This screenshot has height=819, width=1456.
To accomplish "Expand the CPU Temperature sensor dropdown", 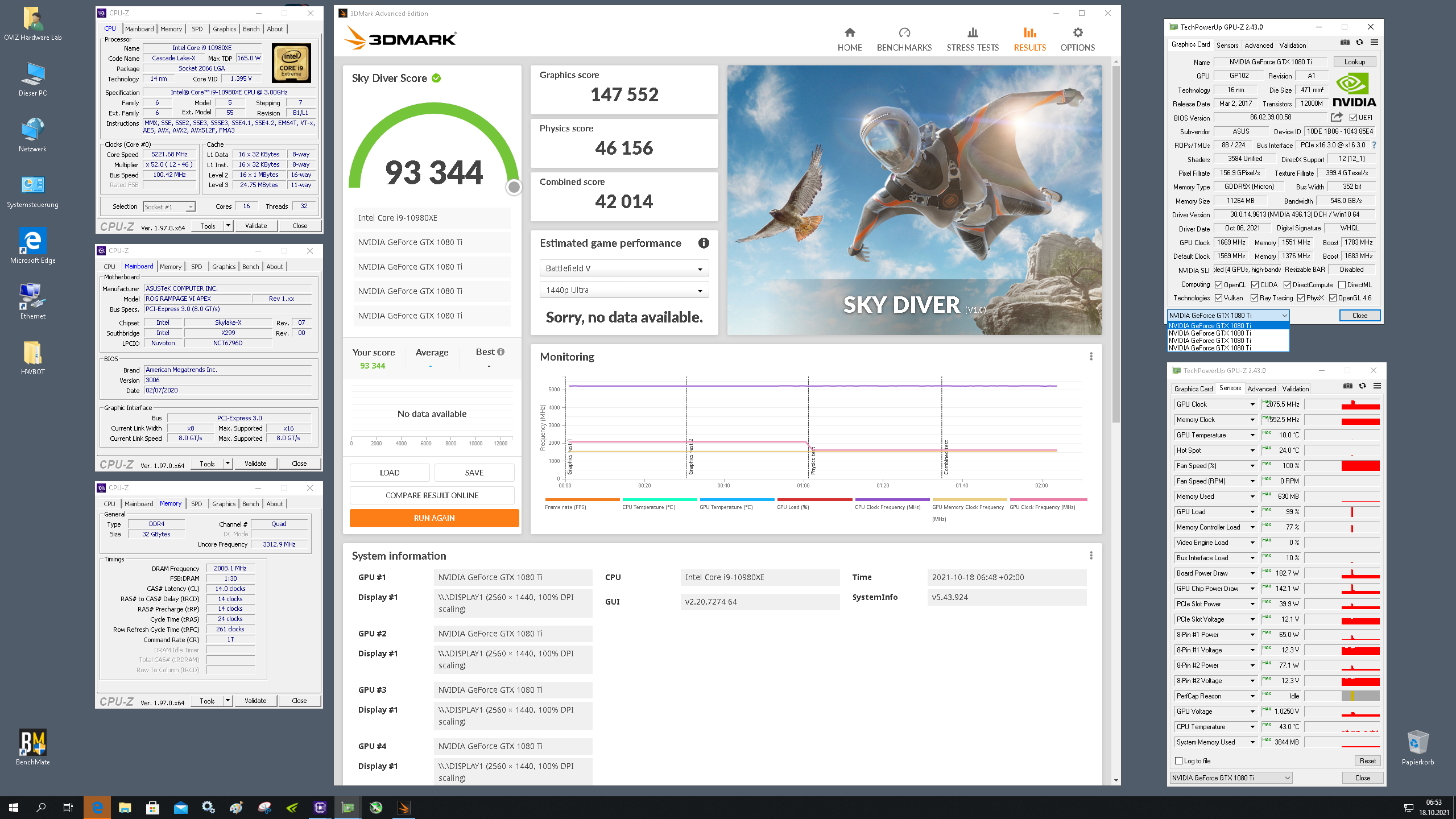I will (x=1252, y=727).
